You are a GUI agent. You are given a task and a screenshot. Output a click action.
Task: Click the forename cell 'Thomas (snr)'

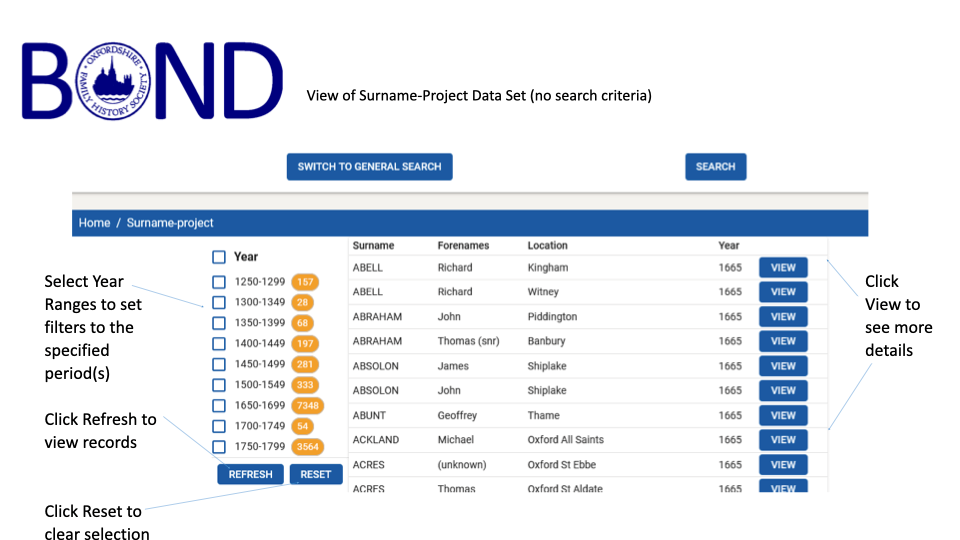(x=468, y=341)
